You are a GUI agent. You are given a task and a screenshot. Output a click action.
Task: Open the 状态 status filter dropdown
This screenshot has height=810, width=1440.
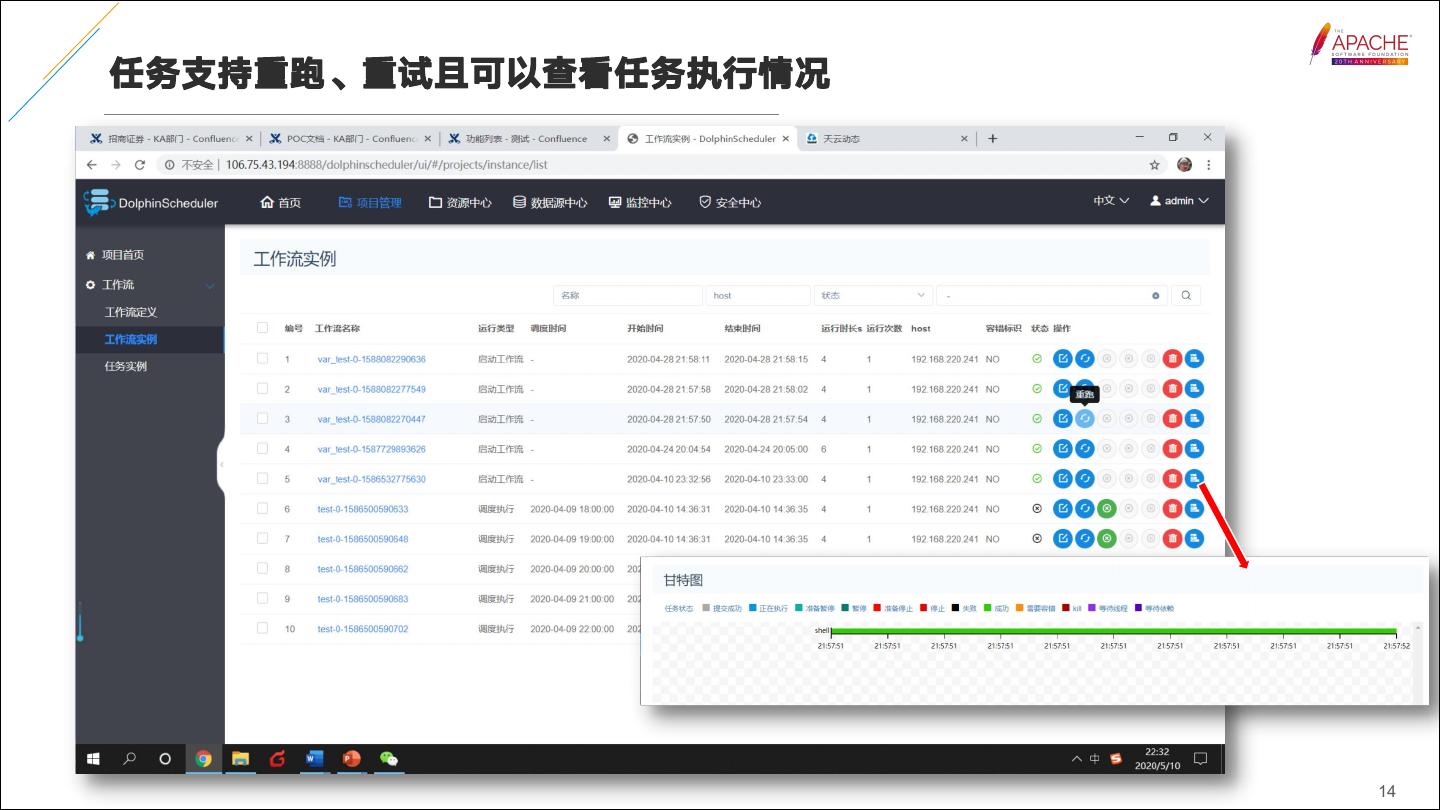point(874,296)
